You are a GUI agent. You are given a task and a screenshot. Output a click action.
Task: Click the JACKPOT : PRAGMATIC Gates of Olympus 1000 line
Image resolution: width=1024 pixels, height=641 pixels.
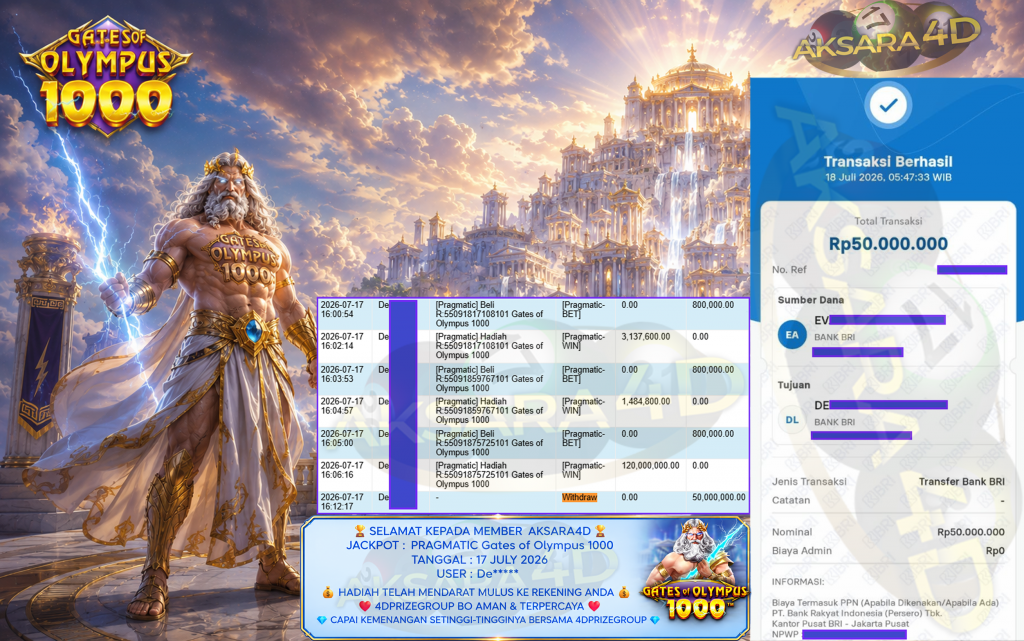coord(479,545)
